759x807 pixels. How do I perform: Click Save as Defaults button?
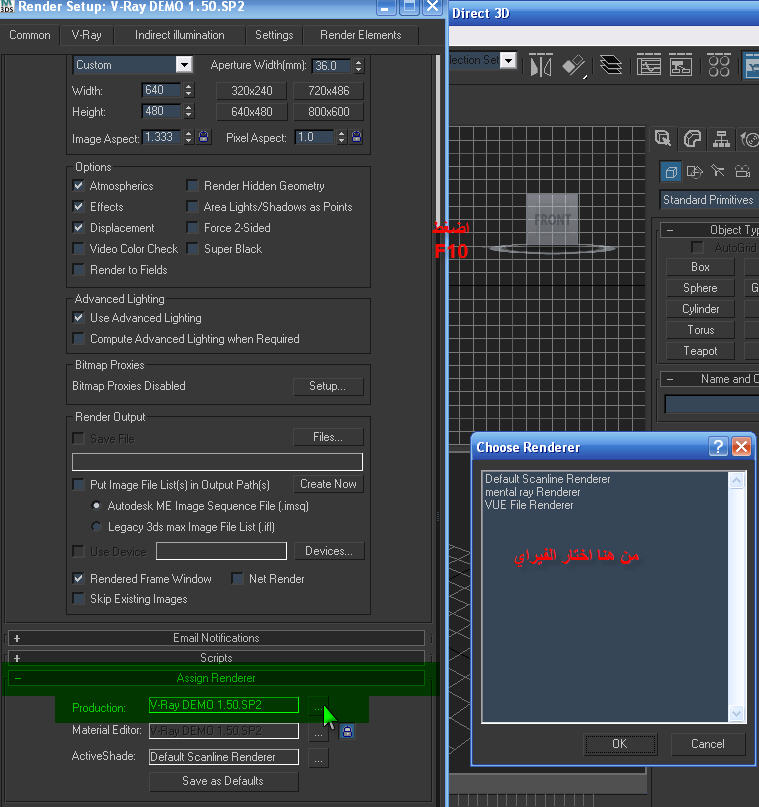pos(223,781)
